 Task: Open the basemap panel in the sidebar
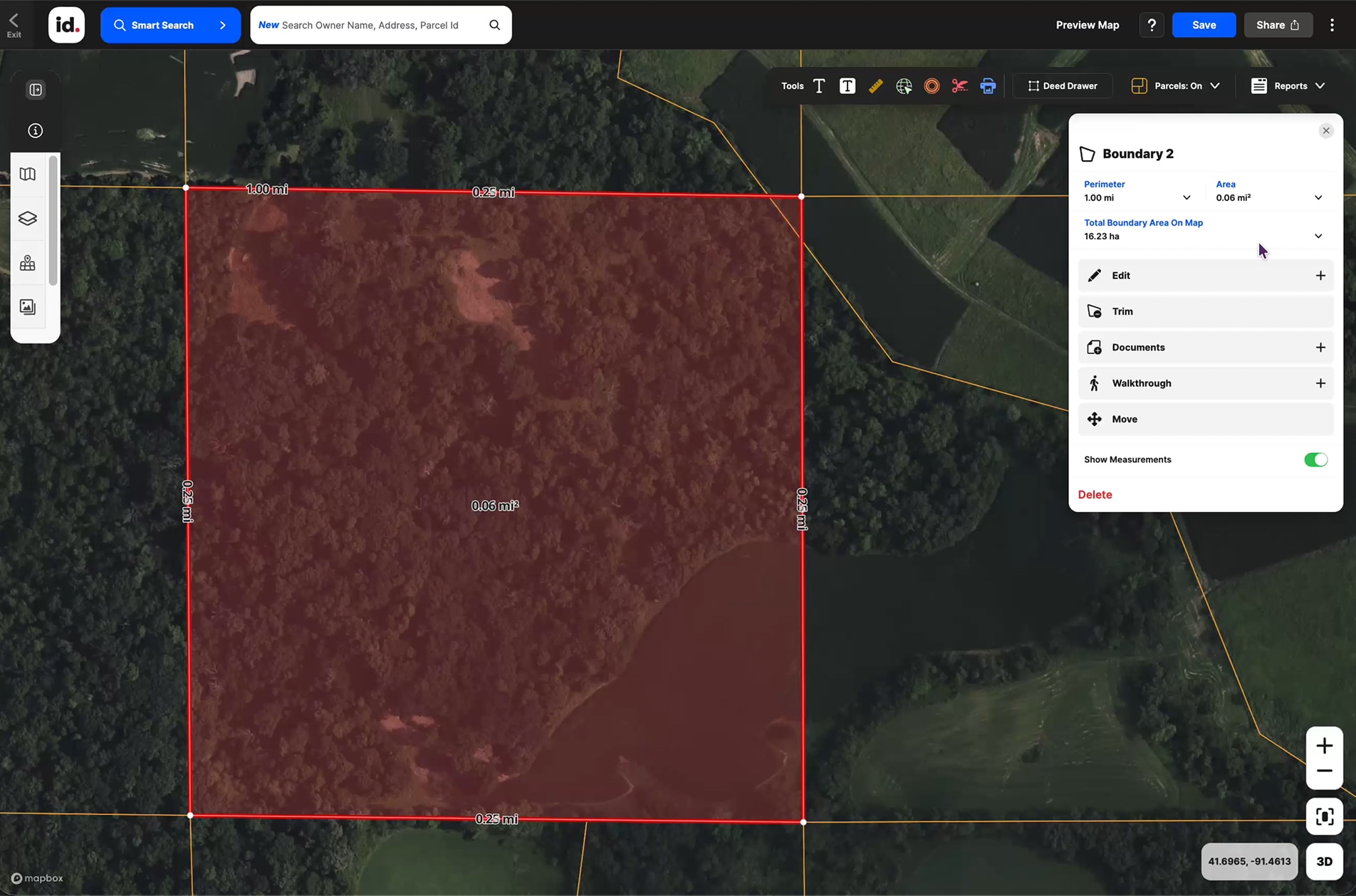tap(28, 173)
